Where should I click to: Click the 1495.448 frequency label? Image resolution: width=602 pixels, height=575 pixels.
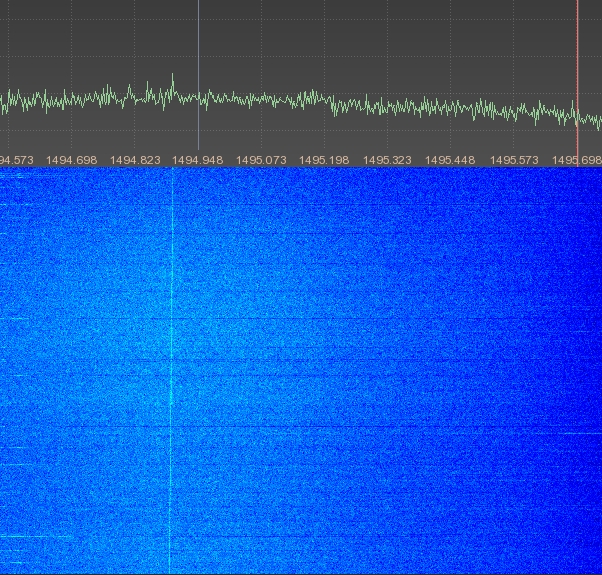(x=450, y=160)
